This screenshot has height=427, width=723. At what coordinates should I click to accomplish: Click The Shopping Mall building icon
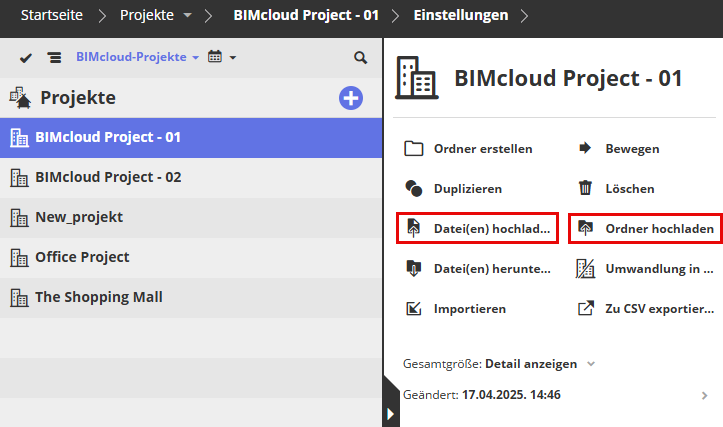pos(19,298)
